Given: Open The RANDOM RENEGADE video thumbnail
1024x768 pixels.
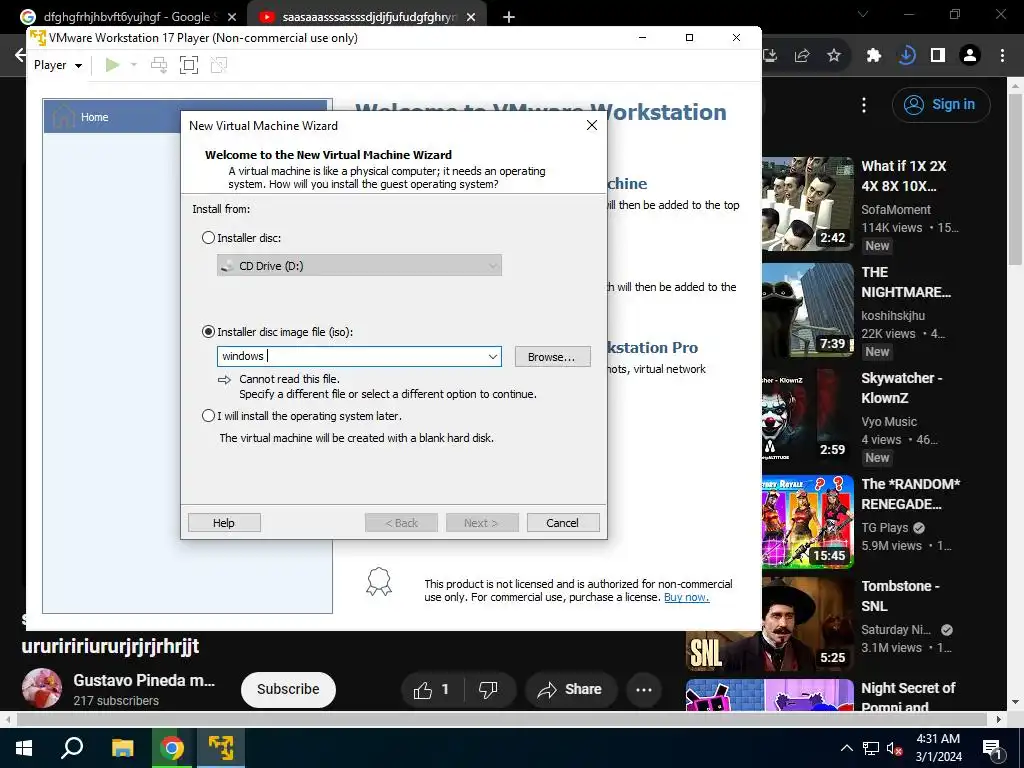Looking at the screenshot, I should point(808,522).
